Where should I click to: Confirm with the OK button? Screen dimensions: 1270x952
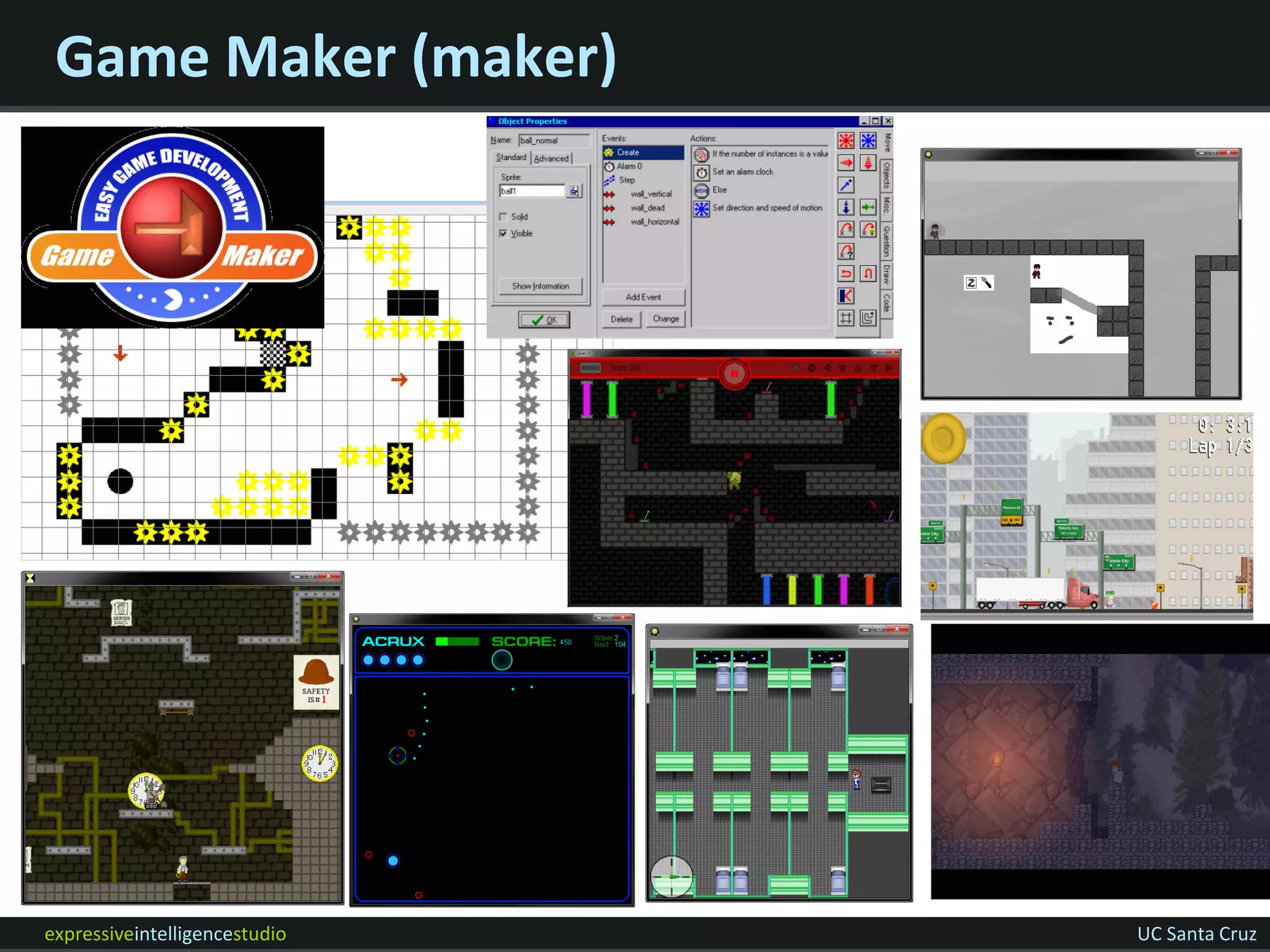pyautogui.click(x=544, y=320)
